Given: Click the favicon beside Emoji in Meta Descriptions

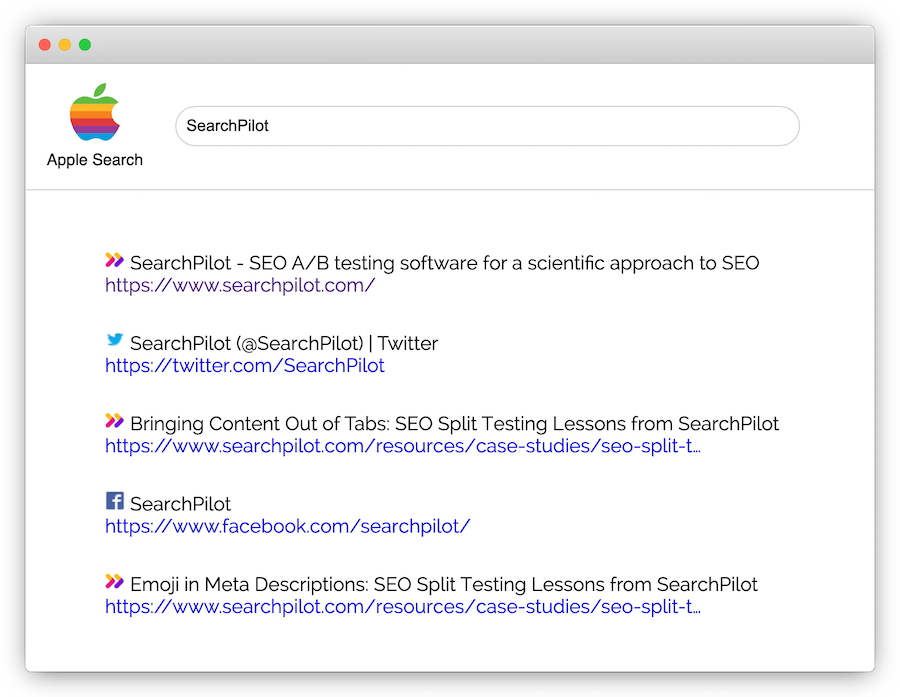Looking at the screenshot, I should pyautogui.click(x=114, y=582).
